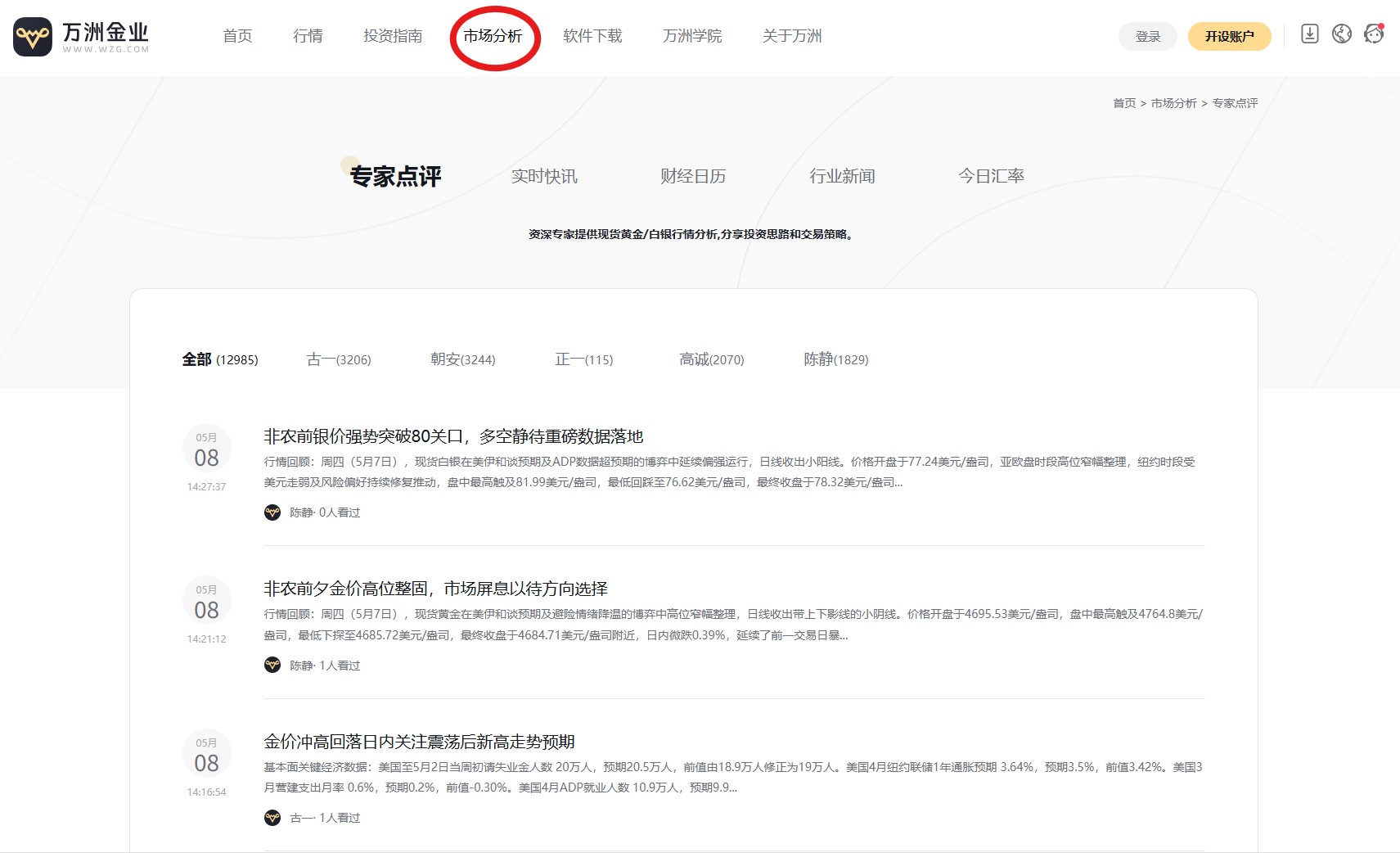Viewport: 1400px width, 853px height.
Task: Open the 万洲学院 navigation menu
Action: (692, 36)
